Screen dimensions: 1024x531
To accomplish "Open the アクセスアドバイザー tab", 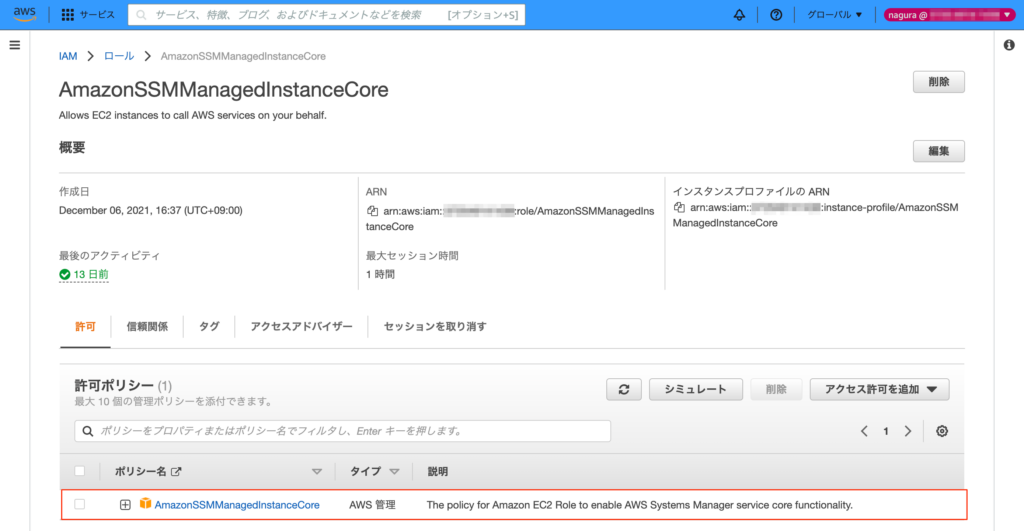I will [x=301, y=327].
